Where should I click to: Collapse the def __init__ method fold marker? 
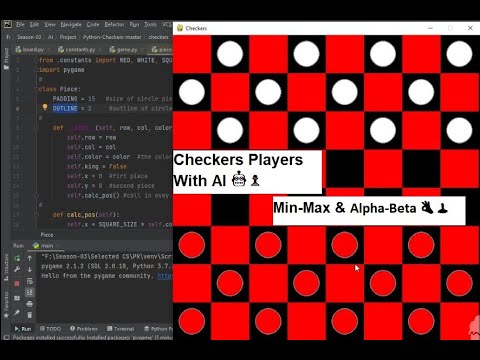pos(36,128)
